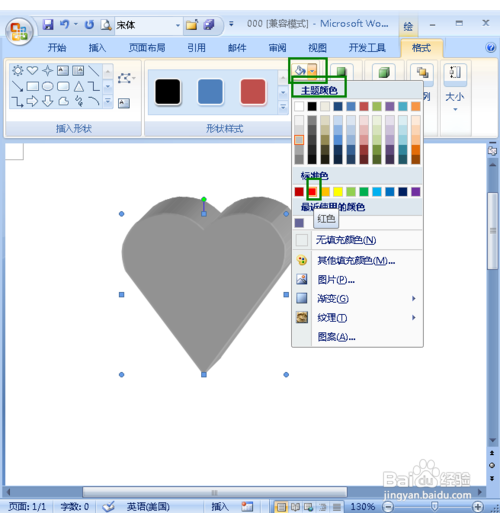
Task: Switch to full screen reading view
Action: click(x=295, y=507)
